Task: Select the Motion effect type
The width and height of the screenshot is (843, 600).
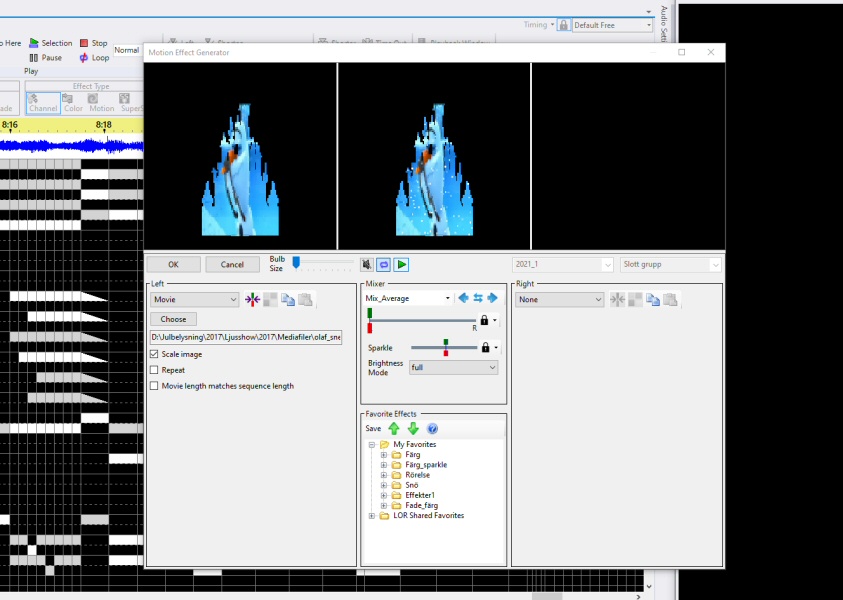Action: 102,103
